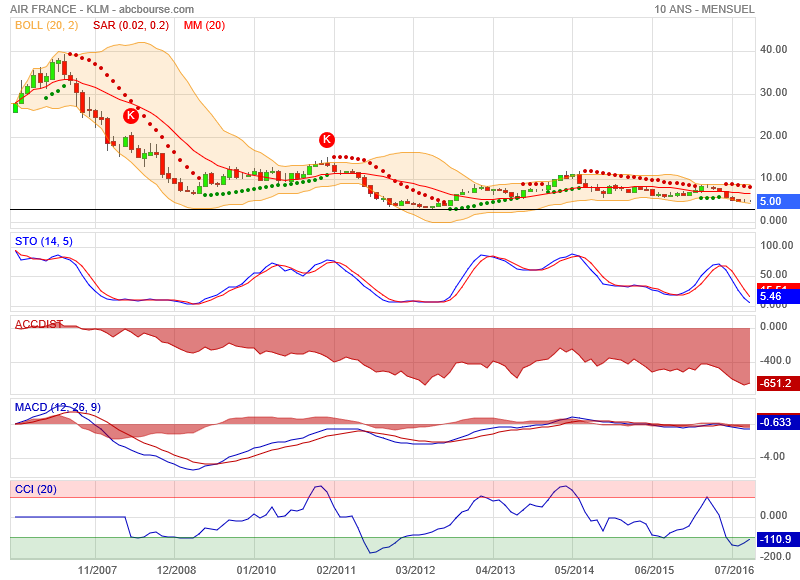Click the -200.0 CCI axis label
The height and width of the screenshot is (580, 800).
pyautogui.click(x=776, y=556)
